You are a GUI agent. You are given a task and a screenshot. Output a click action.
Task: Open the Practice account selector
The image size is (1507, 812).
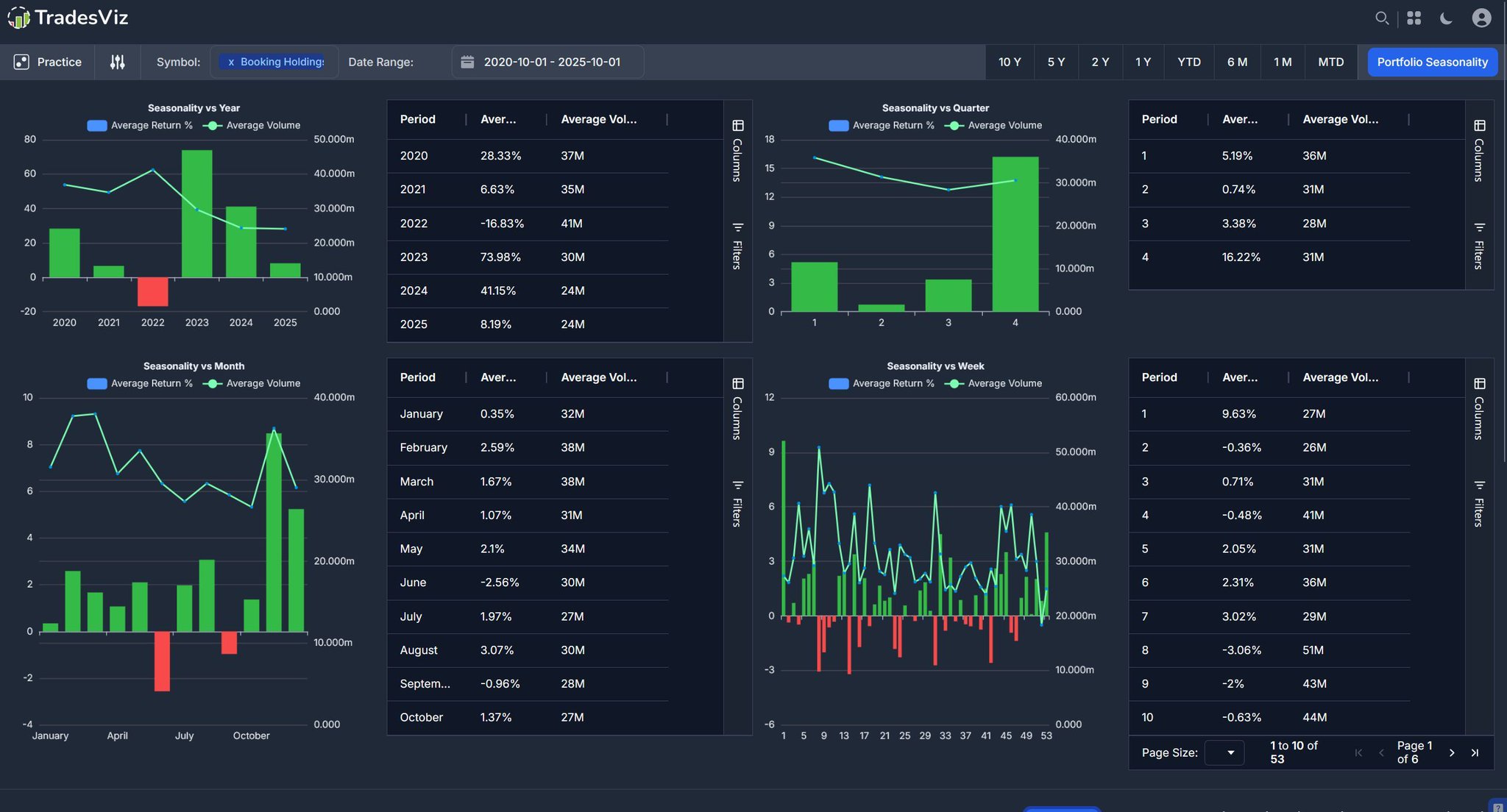pyautogui.click(x=48, y=62)
